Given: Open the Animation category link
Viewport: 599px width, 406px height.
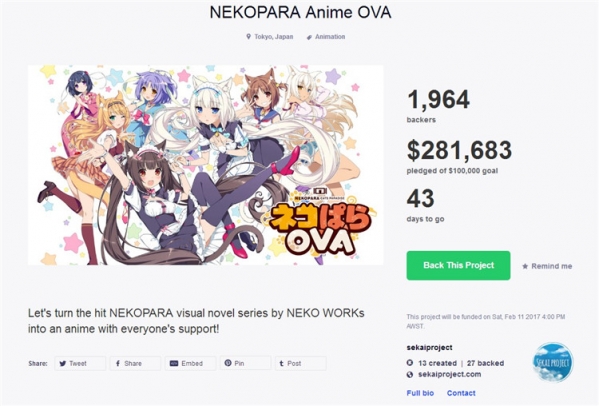Looking at the screenshot, I should 330,37.
